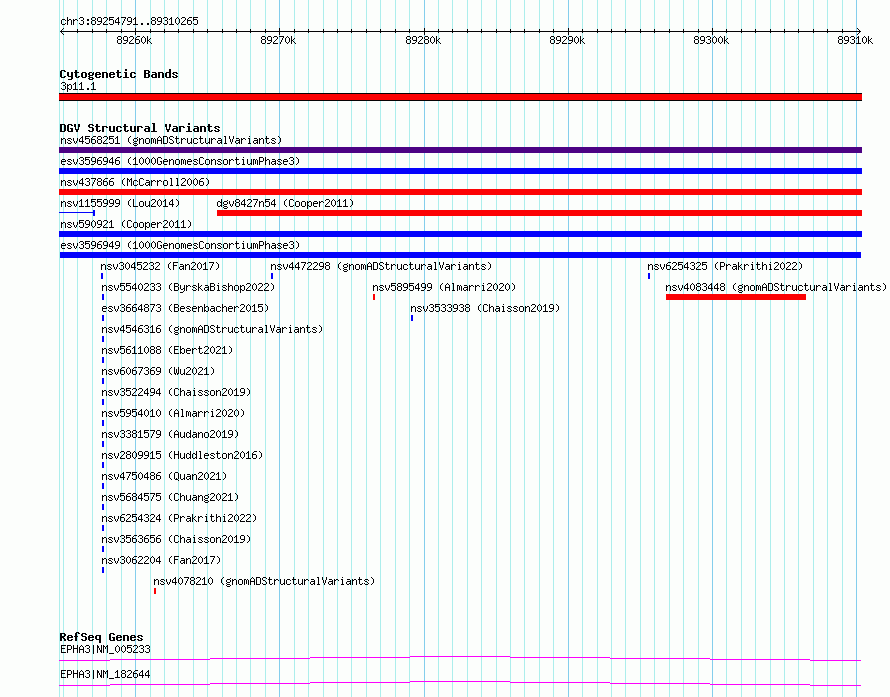Select variant nsv3045232 (Fan2017) label
This screenshot has width=890, height=697.
tap(160, 266)
